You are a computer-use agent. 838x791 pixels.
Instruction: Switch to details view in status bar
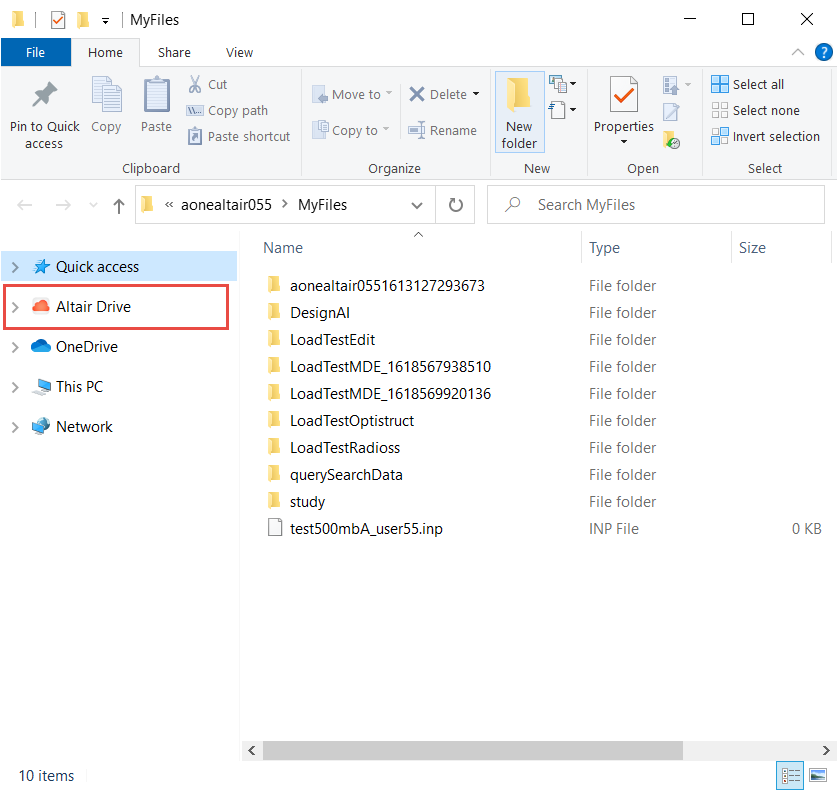tap(790, 775)
